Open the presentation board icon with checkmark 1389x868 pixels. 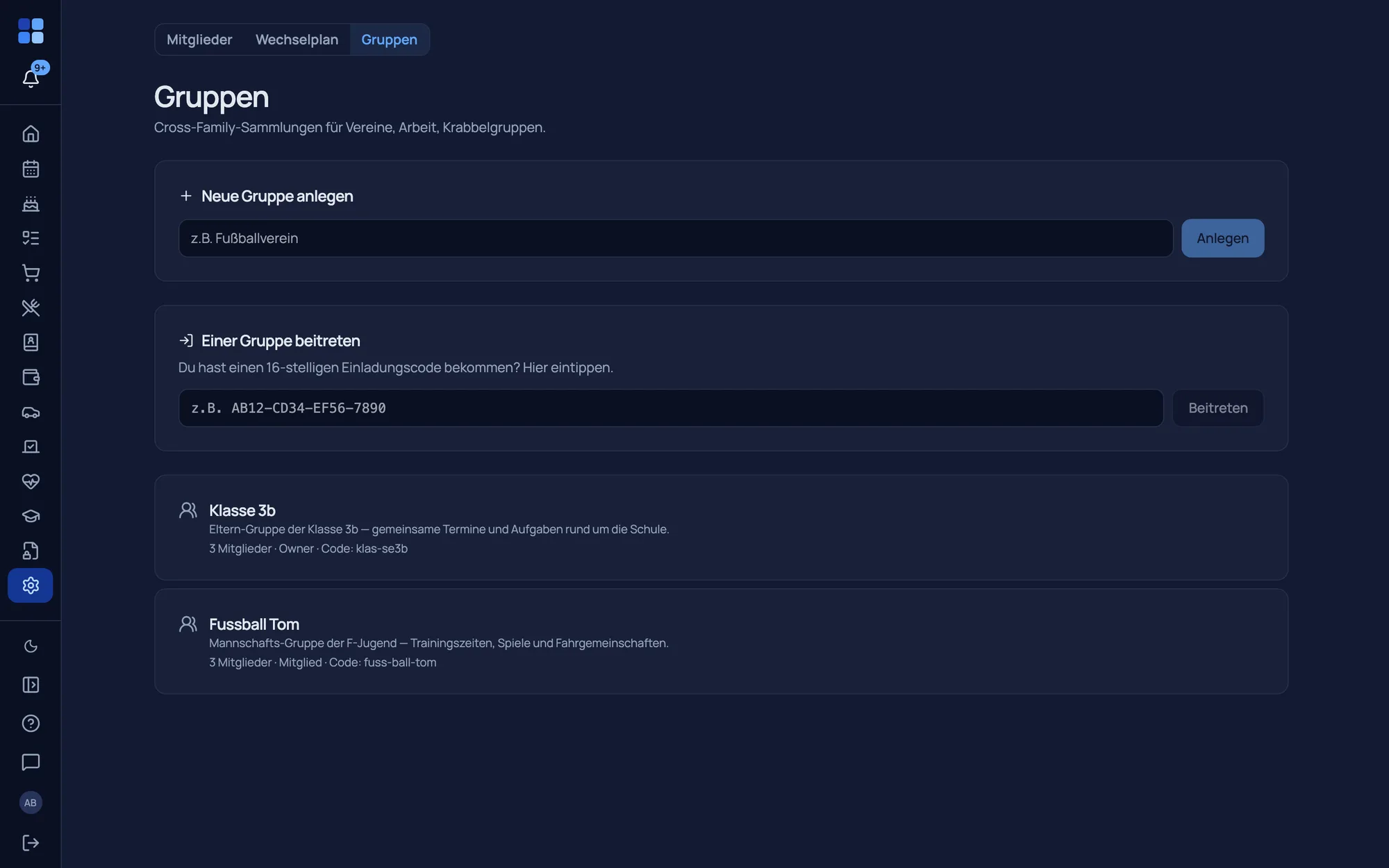31,446
